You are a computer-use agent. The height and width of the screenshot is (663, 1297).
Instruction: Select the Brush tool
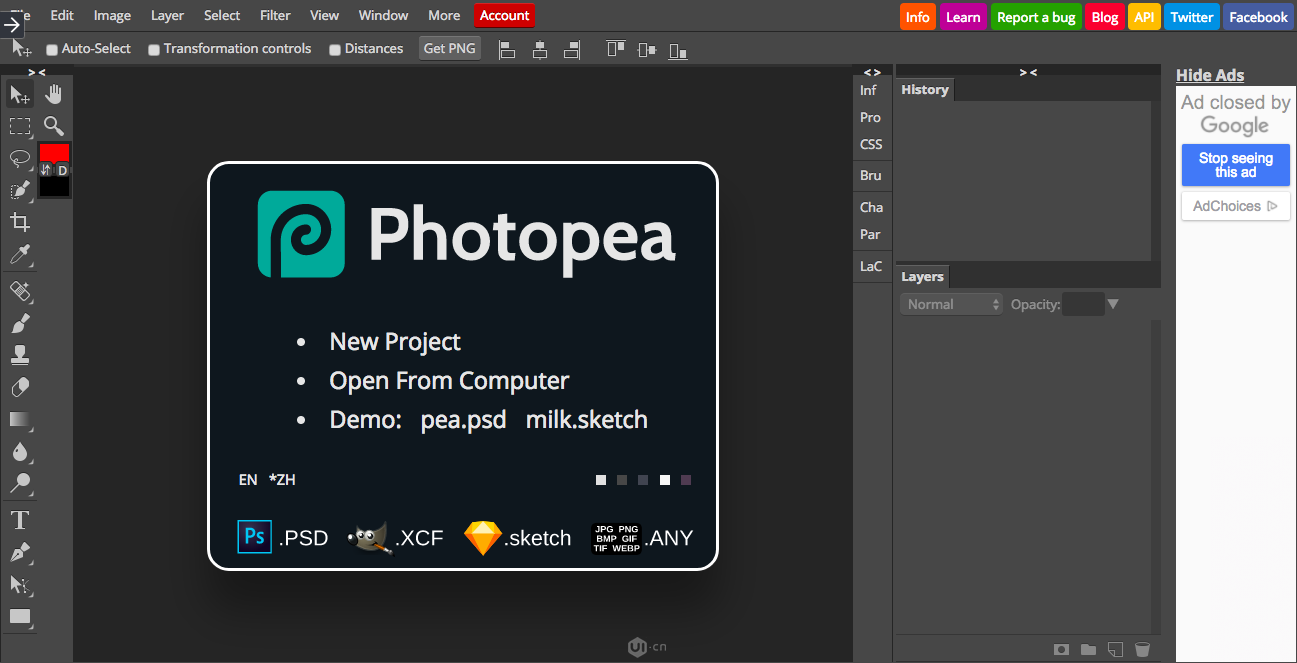20,323
